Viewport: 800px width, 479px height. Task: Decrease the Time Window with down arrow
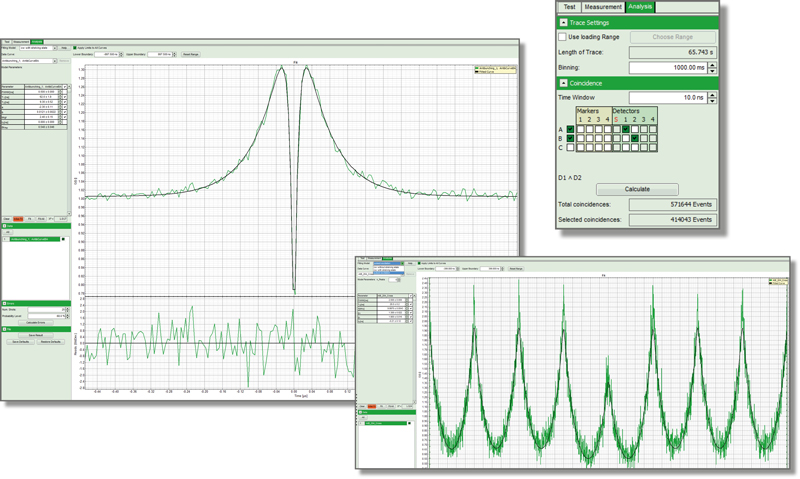pyautogui.click(x=712, y=100)
